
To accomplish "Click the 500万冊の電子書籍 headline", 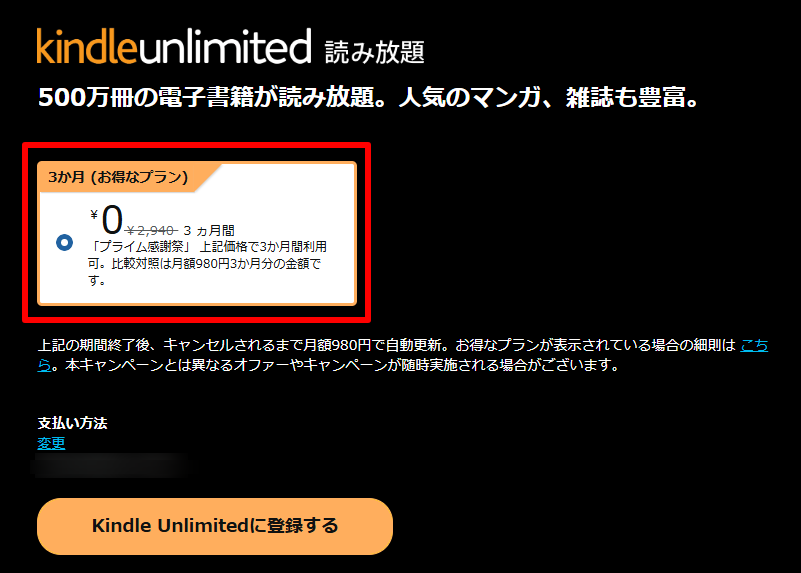I will point(368,97).
